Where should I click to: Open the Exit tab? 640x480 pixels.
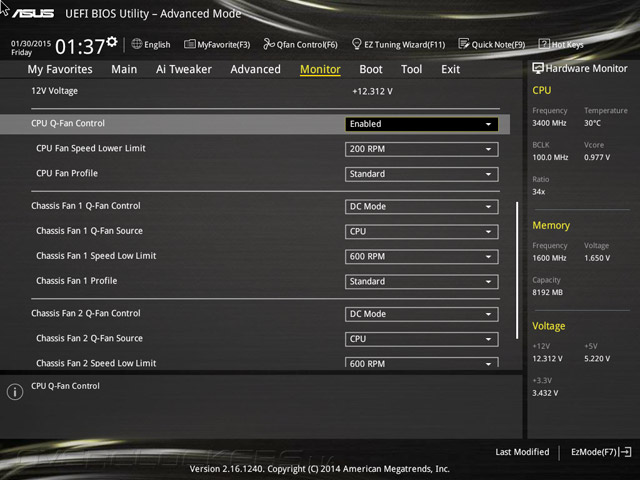(451, 69)
